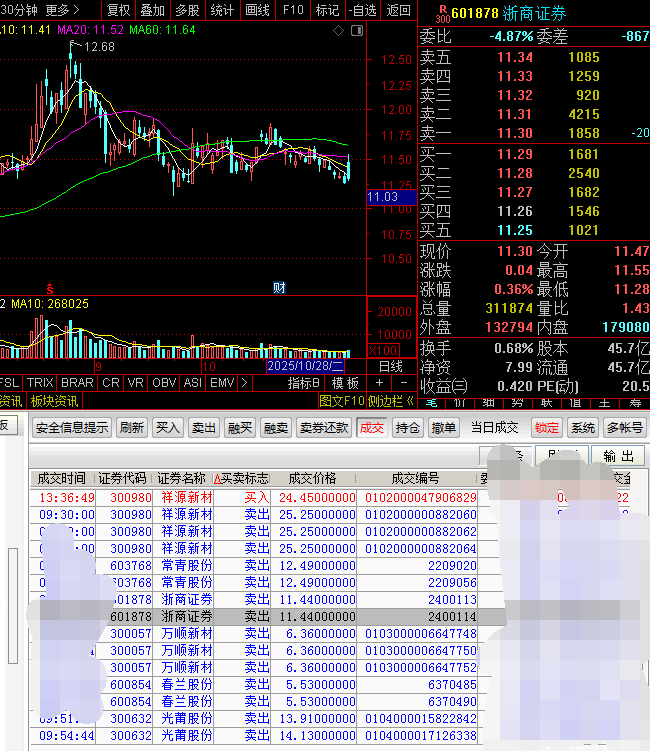Activate the 画线 drawing tool
The image size is (650, 751).
coord(258,10)
